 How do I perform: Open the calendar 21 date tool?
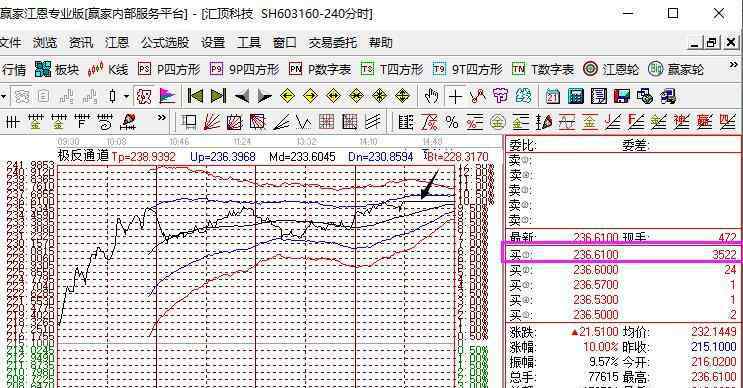tap(553, 97)
